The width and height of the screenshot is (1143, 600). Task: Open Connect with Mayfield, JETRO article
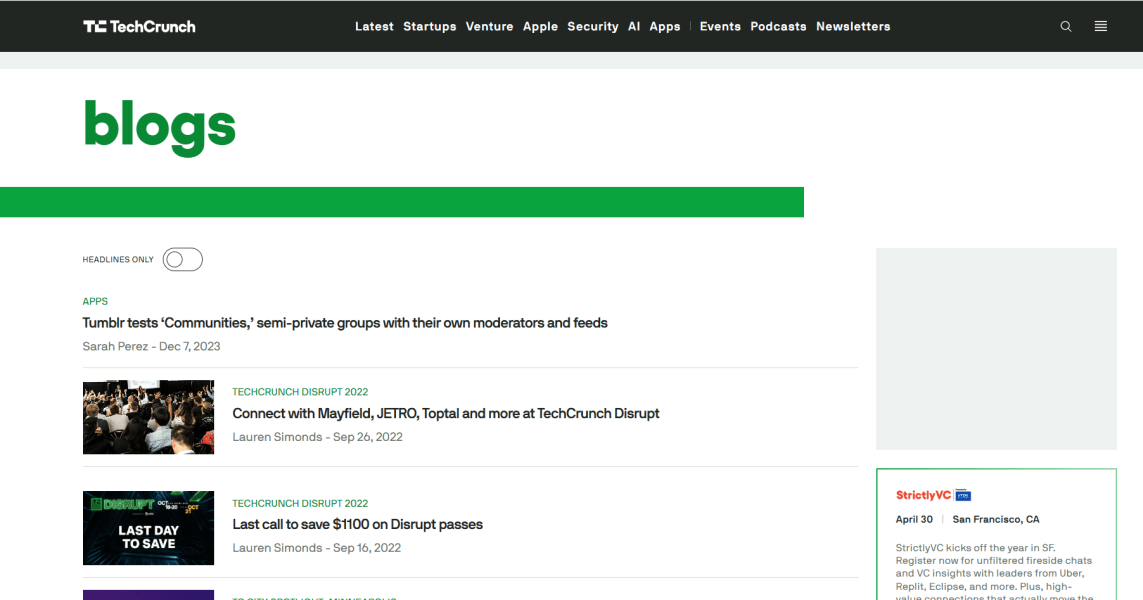click(445, 413)
